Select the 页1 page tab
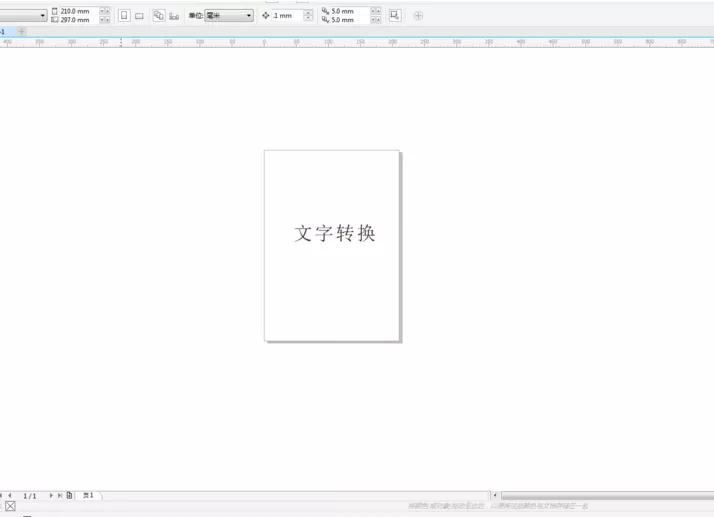Screen dimensions: 714x517 89,495
